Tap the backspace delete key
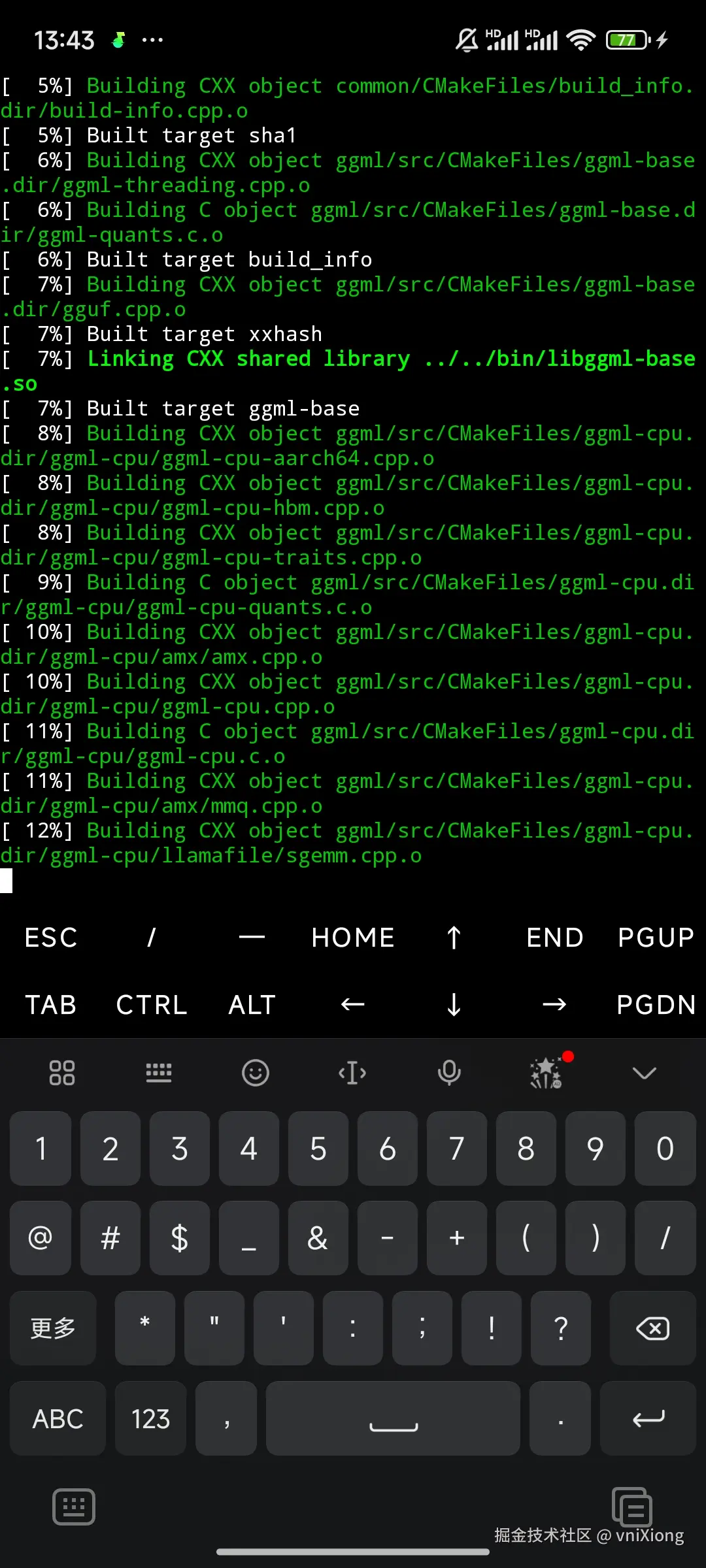Viewport: 706px width, 1568px height. click(652, 1328)
